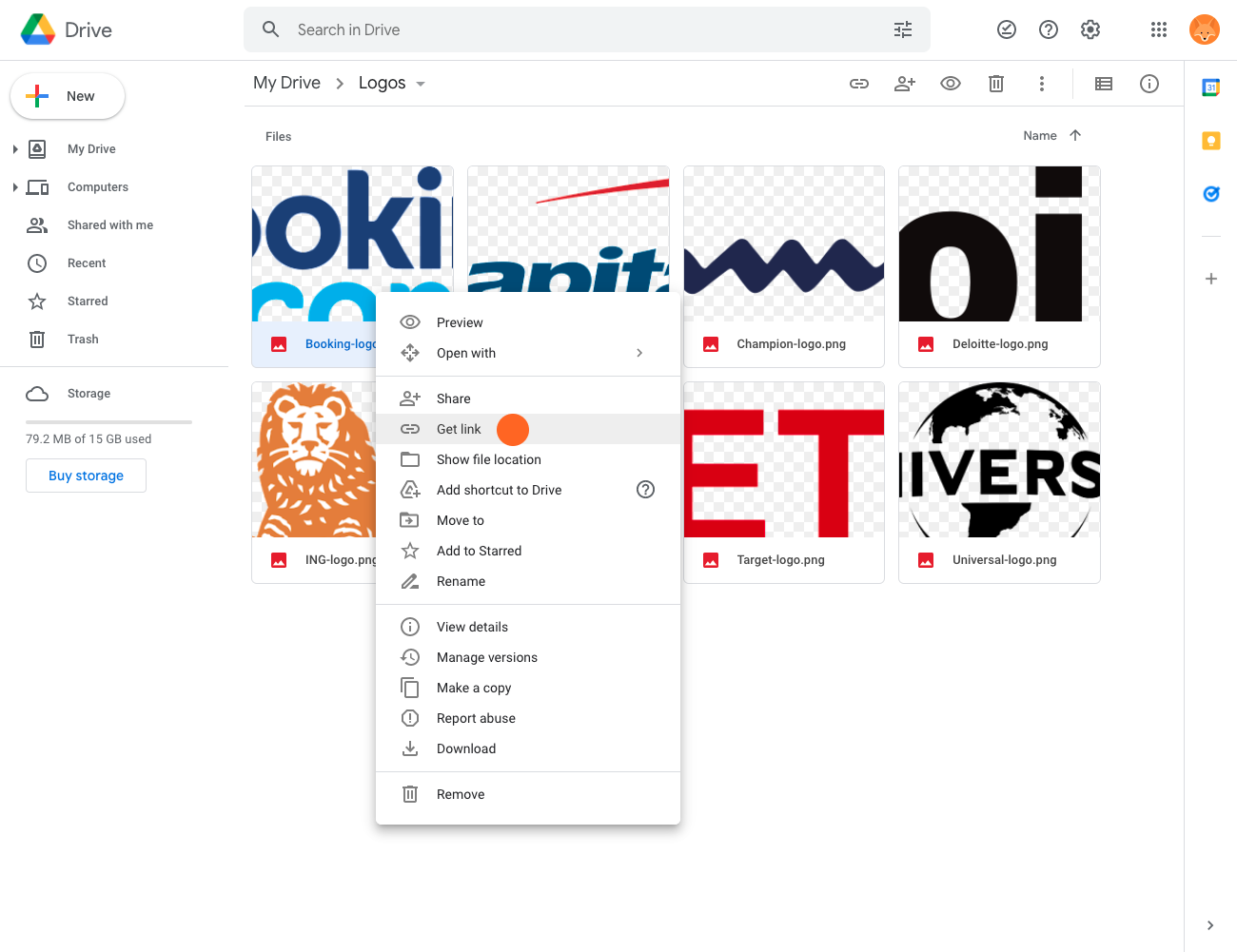This screenshot has height=952, width=1237.
Task: Select Remove in context menu
Action: tap(528, 794)
